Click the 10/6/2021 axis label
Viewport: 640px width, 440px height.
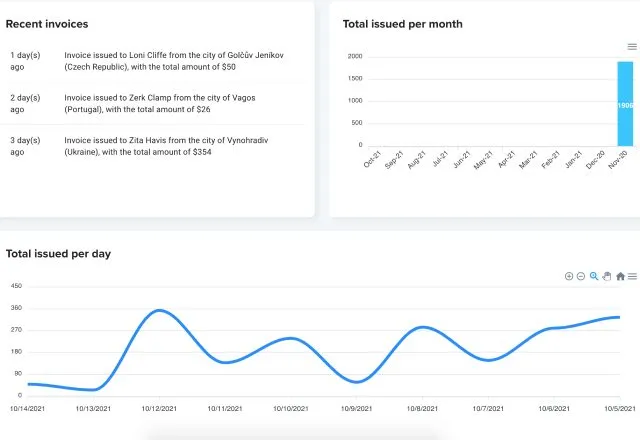[554, 409]
